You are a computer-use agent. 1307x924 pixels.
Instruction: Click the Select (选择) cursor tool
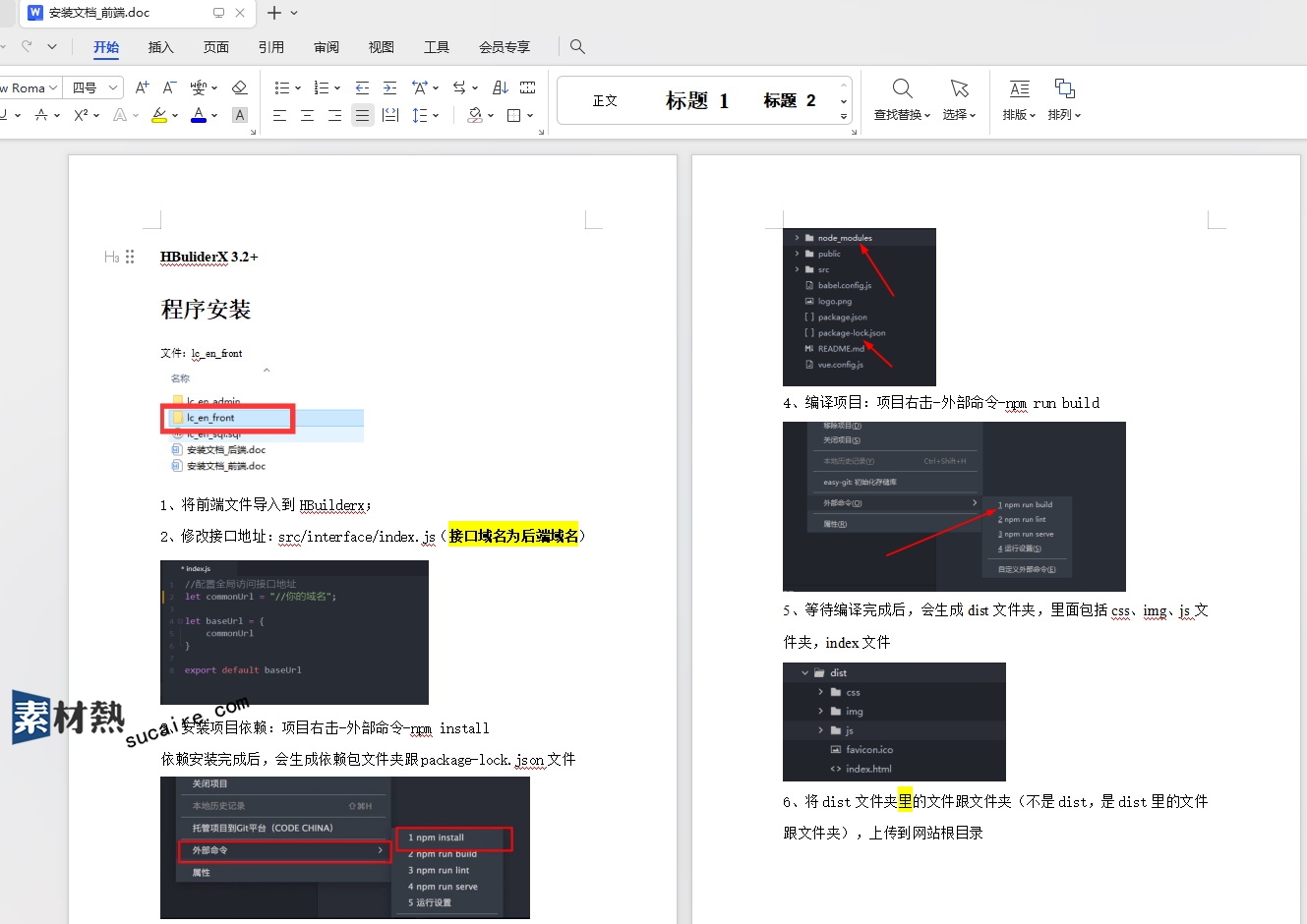959,100
